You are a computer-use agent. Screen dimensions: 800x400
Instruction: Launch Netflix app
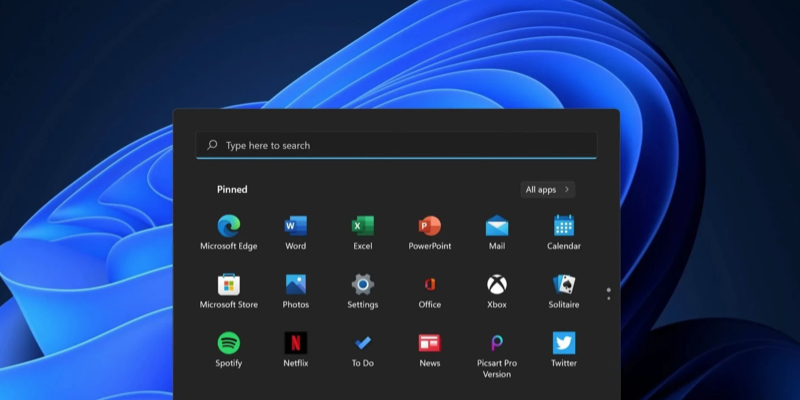(x=296, y=344)
